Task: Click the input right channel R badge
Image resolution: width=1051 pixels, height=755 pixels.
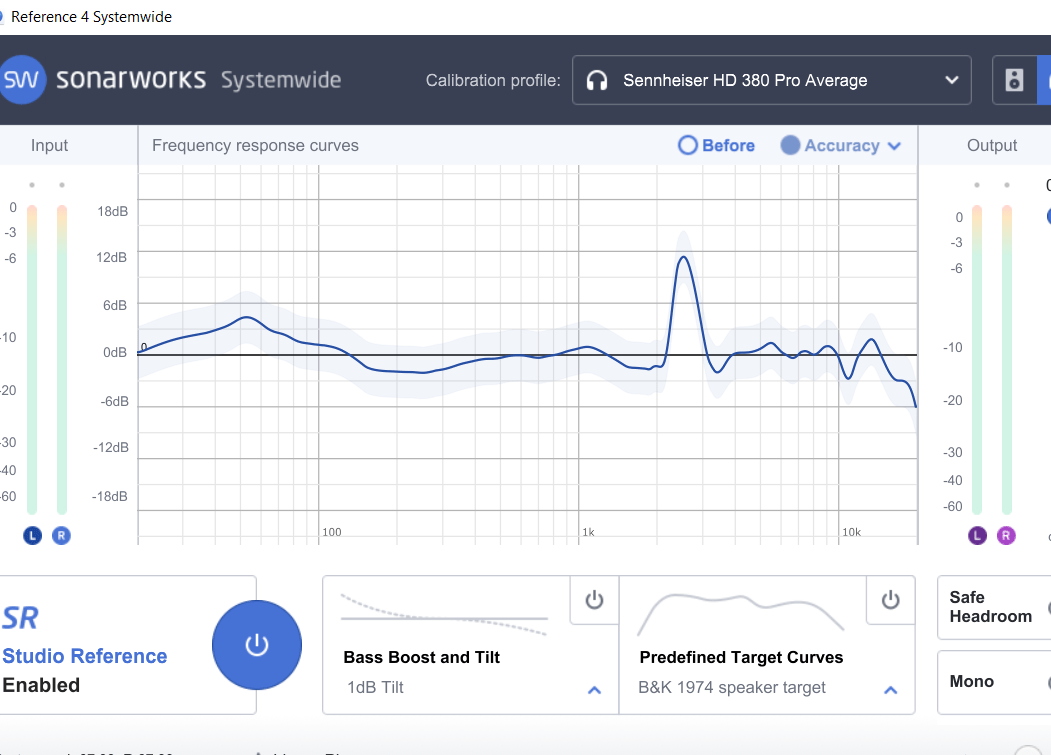Action: tap(61, 536)
